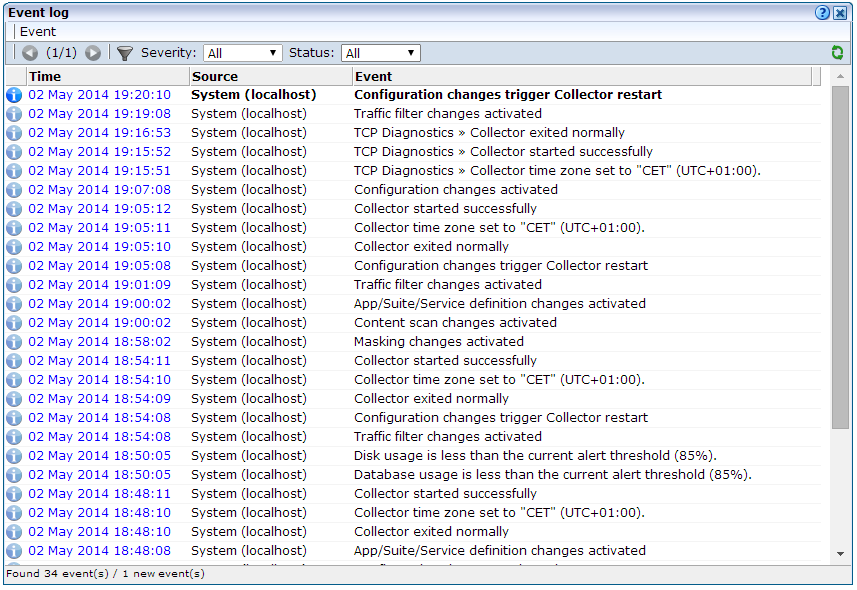Sort by Time column header
Screen dimensions: 857x590
click(x=108, y=77)
